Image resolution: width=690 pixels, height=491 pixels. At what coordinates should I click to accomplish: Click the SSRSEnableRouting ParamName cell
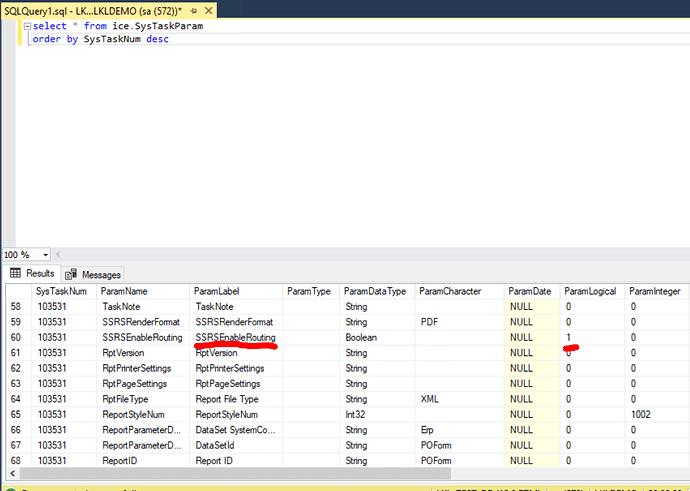143,337
